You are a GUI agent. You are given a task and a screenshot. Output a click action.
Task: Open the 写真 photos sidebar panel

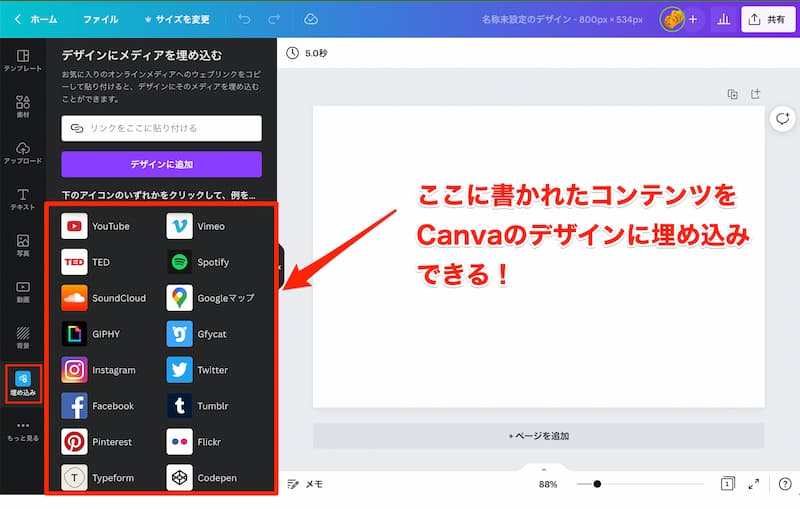pos(22,245)
